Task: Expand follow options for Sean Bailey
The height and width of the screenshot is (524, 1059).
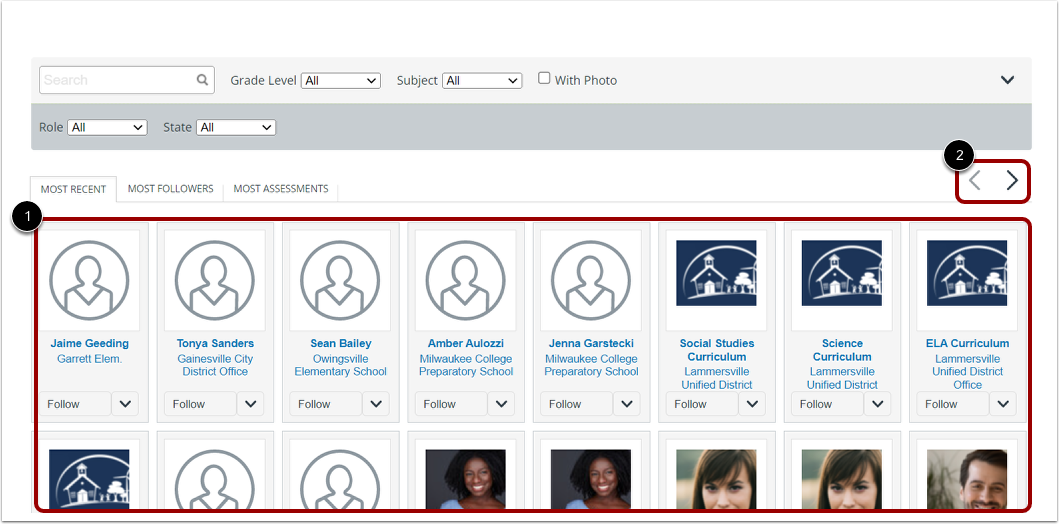Action: [376, 404]
